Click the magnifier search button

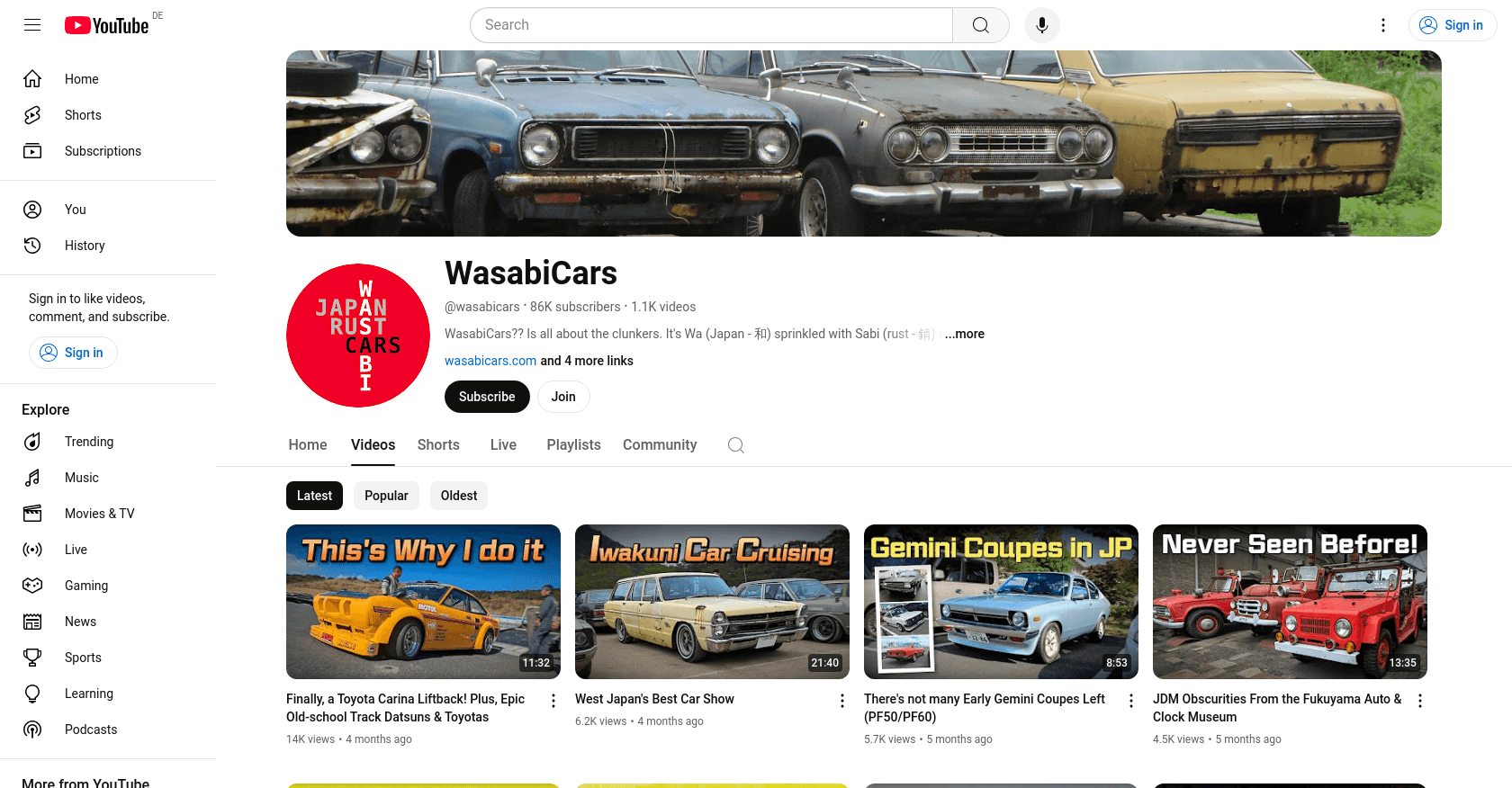(981, 25)
